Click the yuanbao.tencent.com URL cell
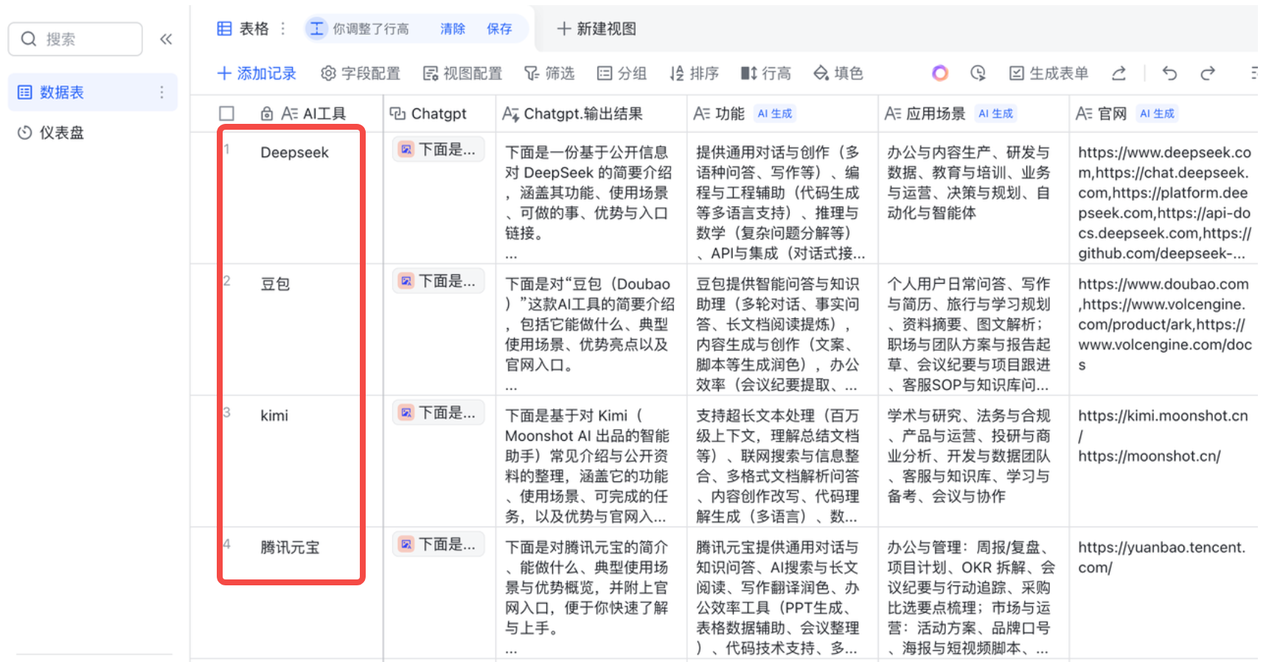This screenshot has height=662, width=1280. [1164, 592]
